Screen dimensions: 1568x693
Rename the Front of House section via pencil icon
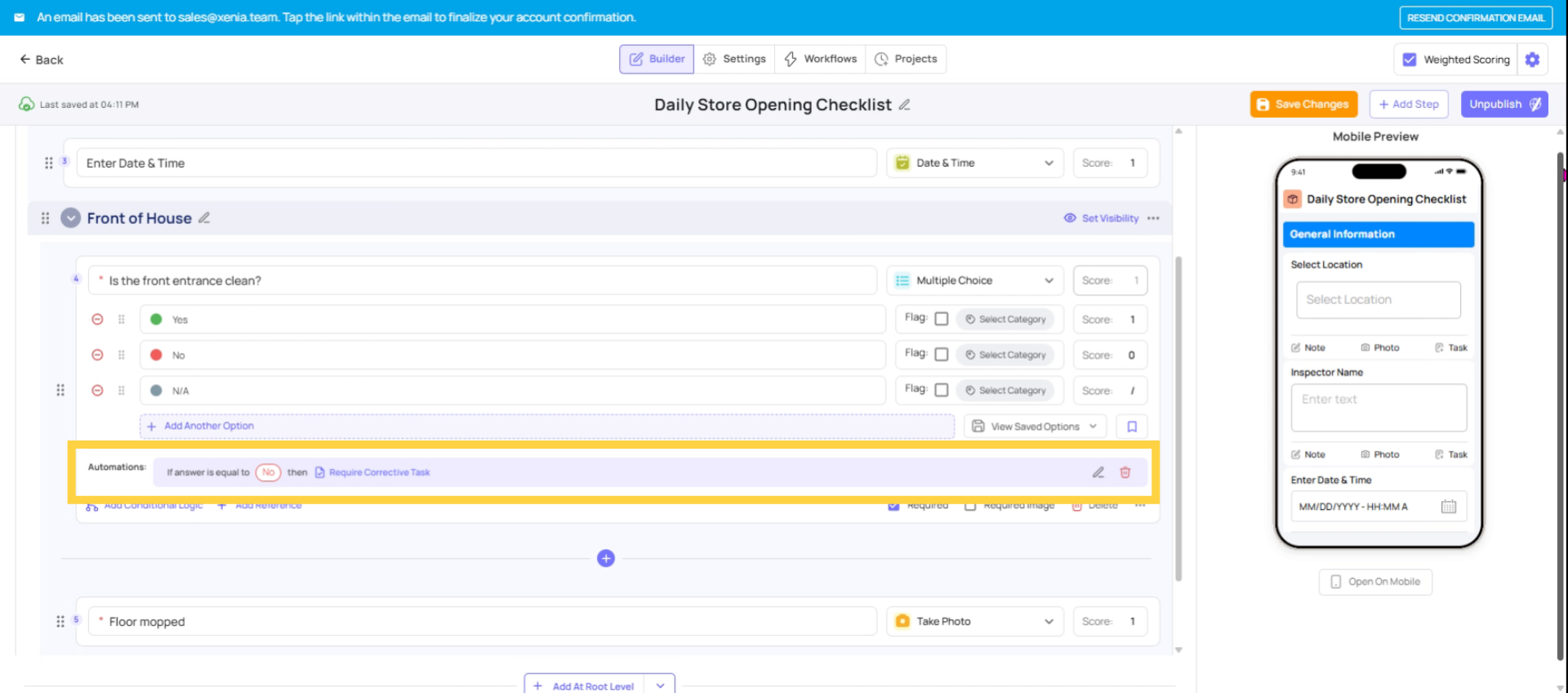click(x=204, y=218)
